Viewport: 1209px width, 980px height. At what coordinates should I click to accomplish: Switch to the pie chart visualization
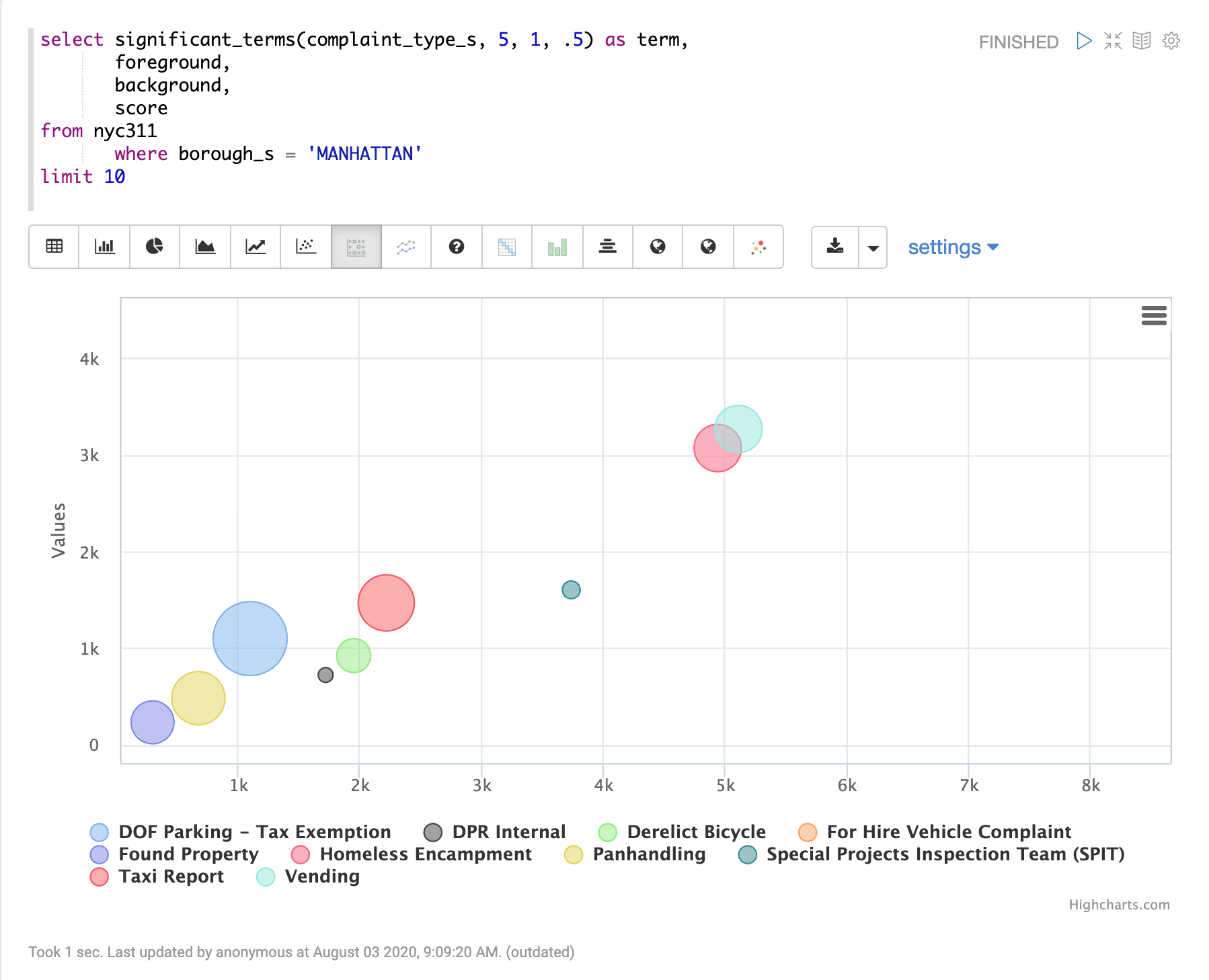point(154,247)
